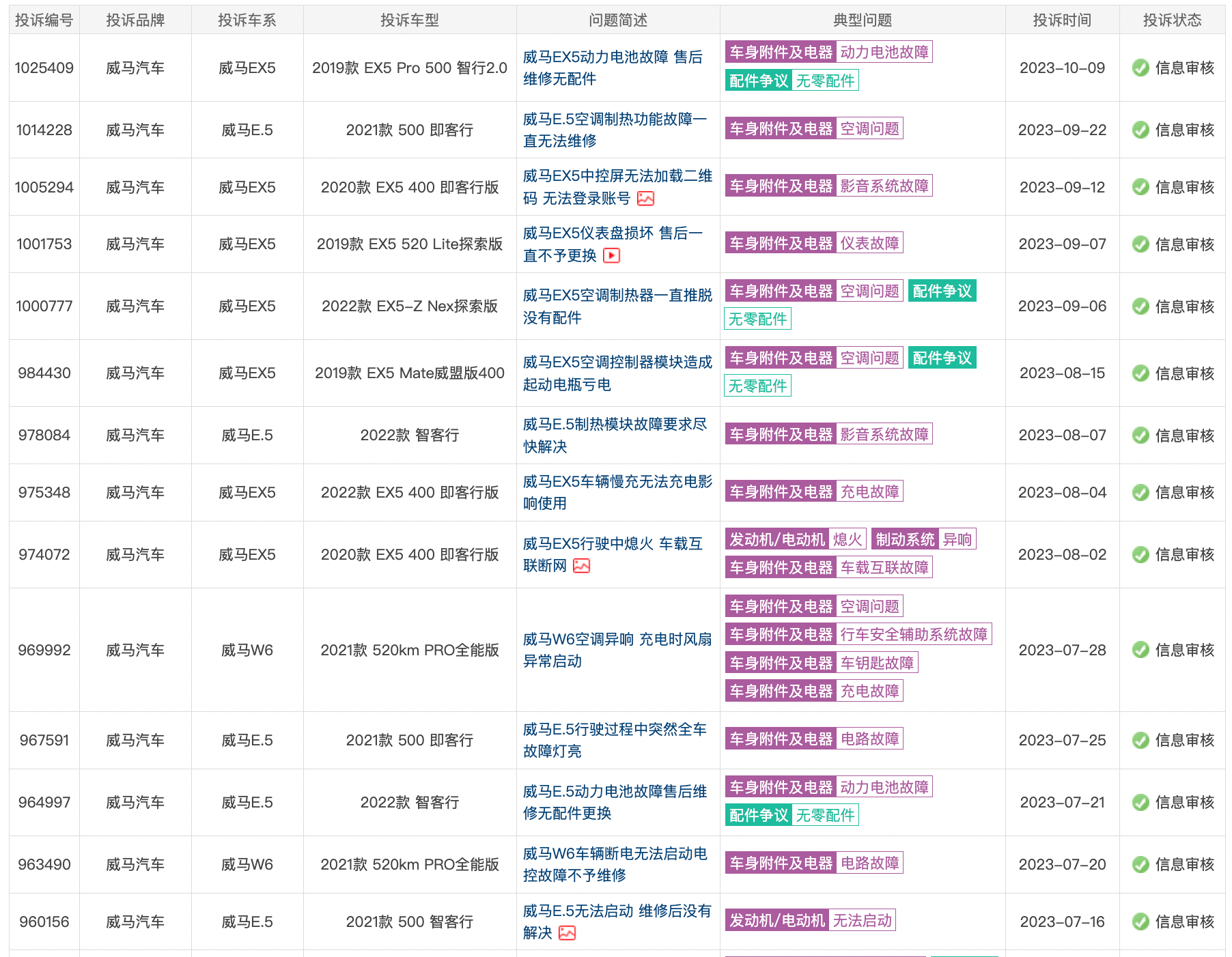
Task: Click model cell '2019款 EX5 Pro 500 智行2.0'
Action: point(410,68)
